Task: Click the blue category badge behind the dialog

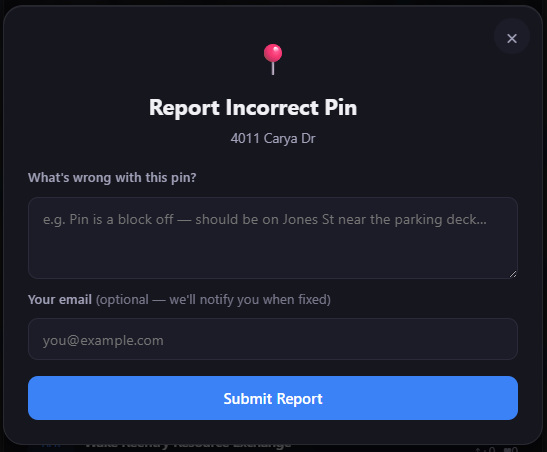Action: (51, 446)
